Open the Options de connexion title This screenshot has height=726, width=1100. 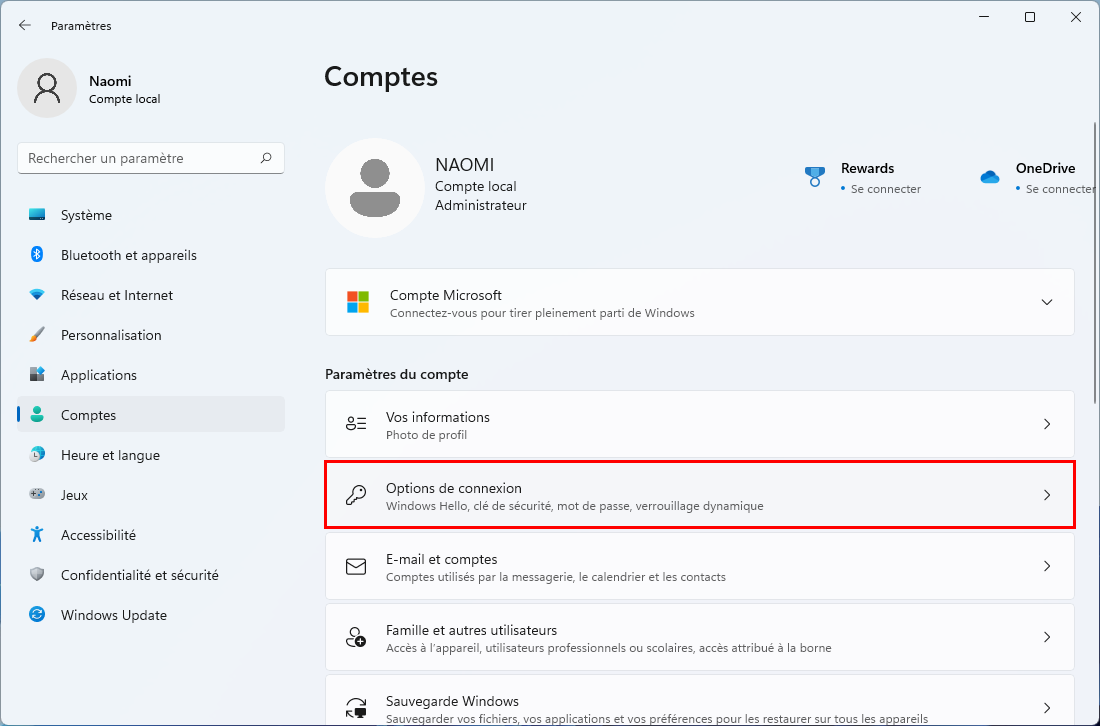coord(454,488)
